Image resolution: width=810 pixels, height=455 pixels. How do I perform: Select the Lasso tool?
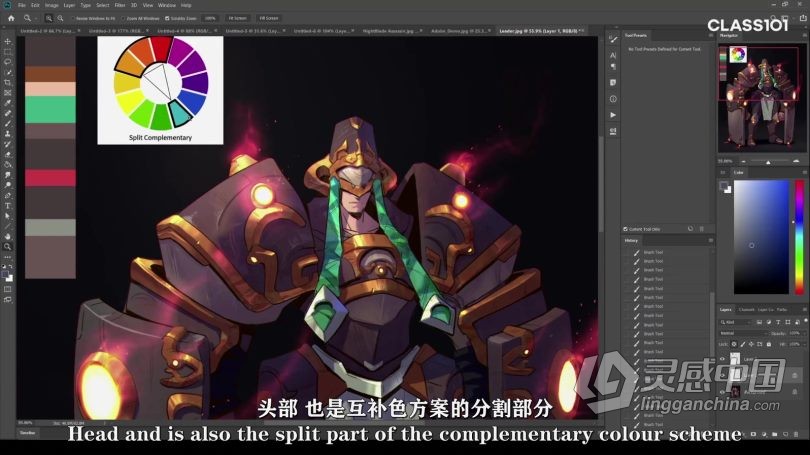(7, 62)
